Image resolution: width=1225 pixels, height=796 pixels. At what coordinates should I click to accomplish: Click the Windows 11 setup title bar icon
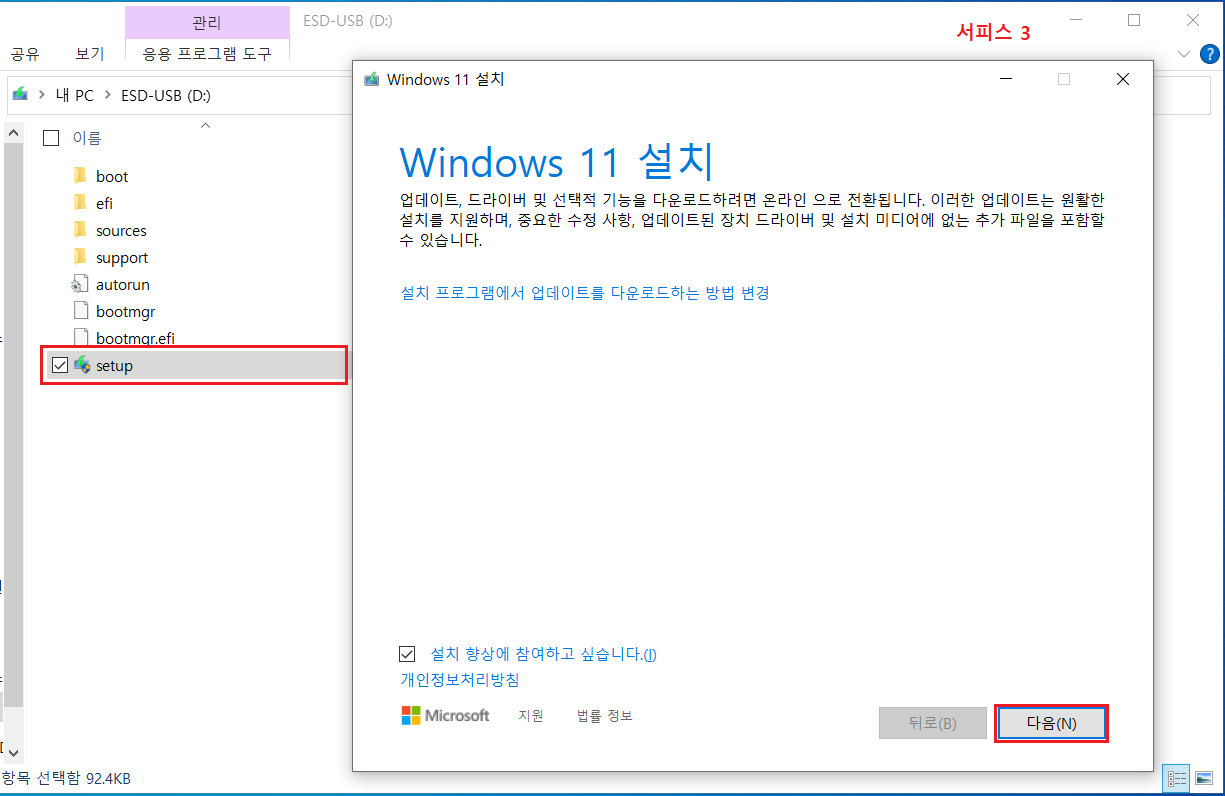coord(372,79)
